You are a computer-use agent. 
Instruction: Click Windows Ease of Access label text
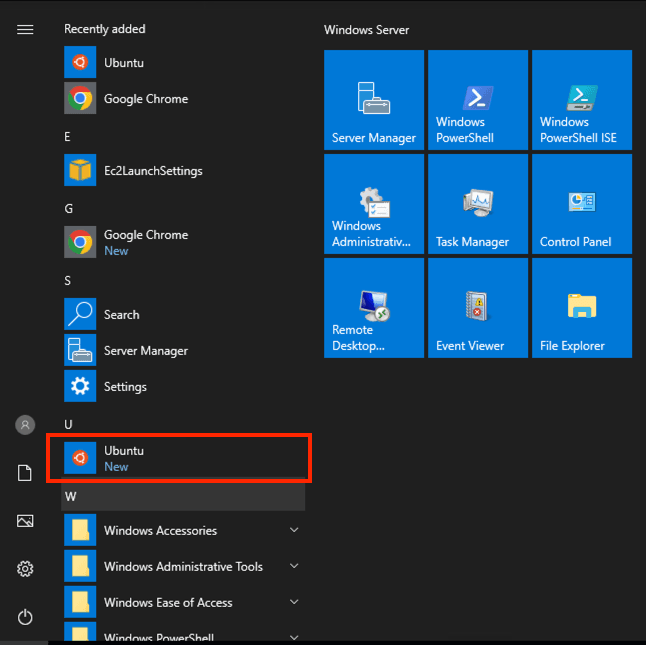pos(168,603)
